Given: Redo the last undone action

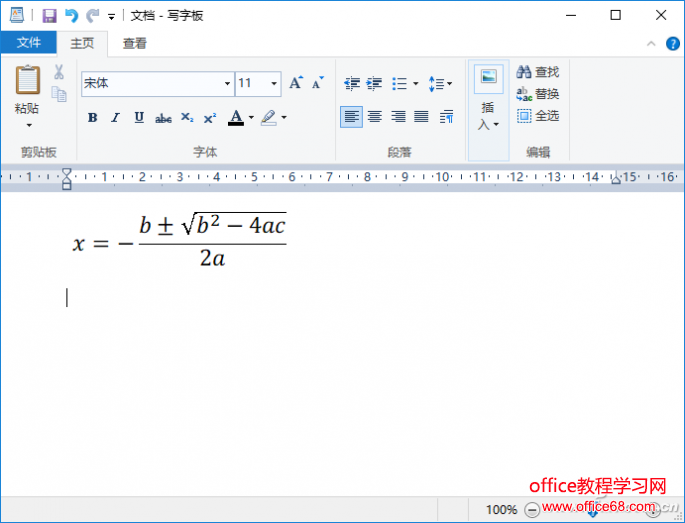Looking at the screenshot, I should pyautogui.click(x=92, y=16).
